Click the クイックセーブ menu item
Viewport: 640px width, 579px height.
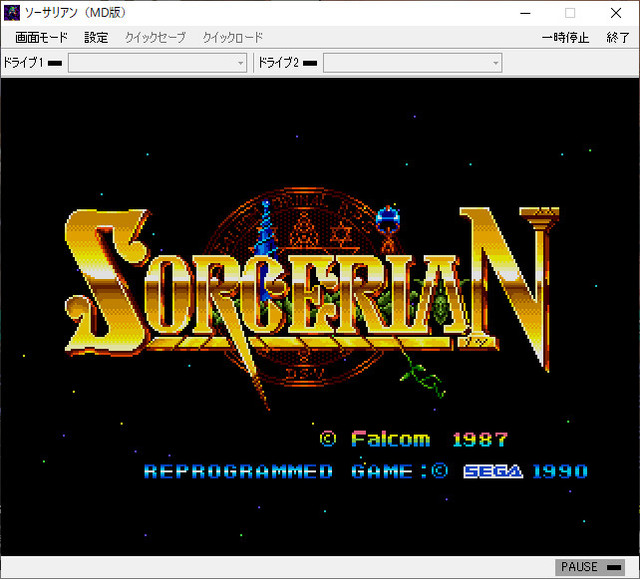[155, 38]
